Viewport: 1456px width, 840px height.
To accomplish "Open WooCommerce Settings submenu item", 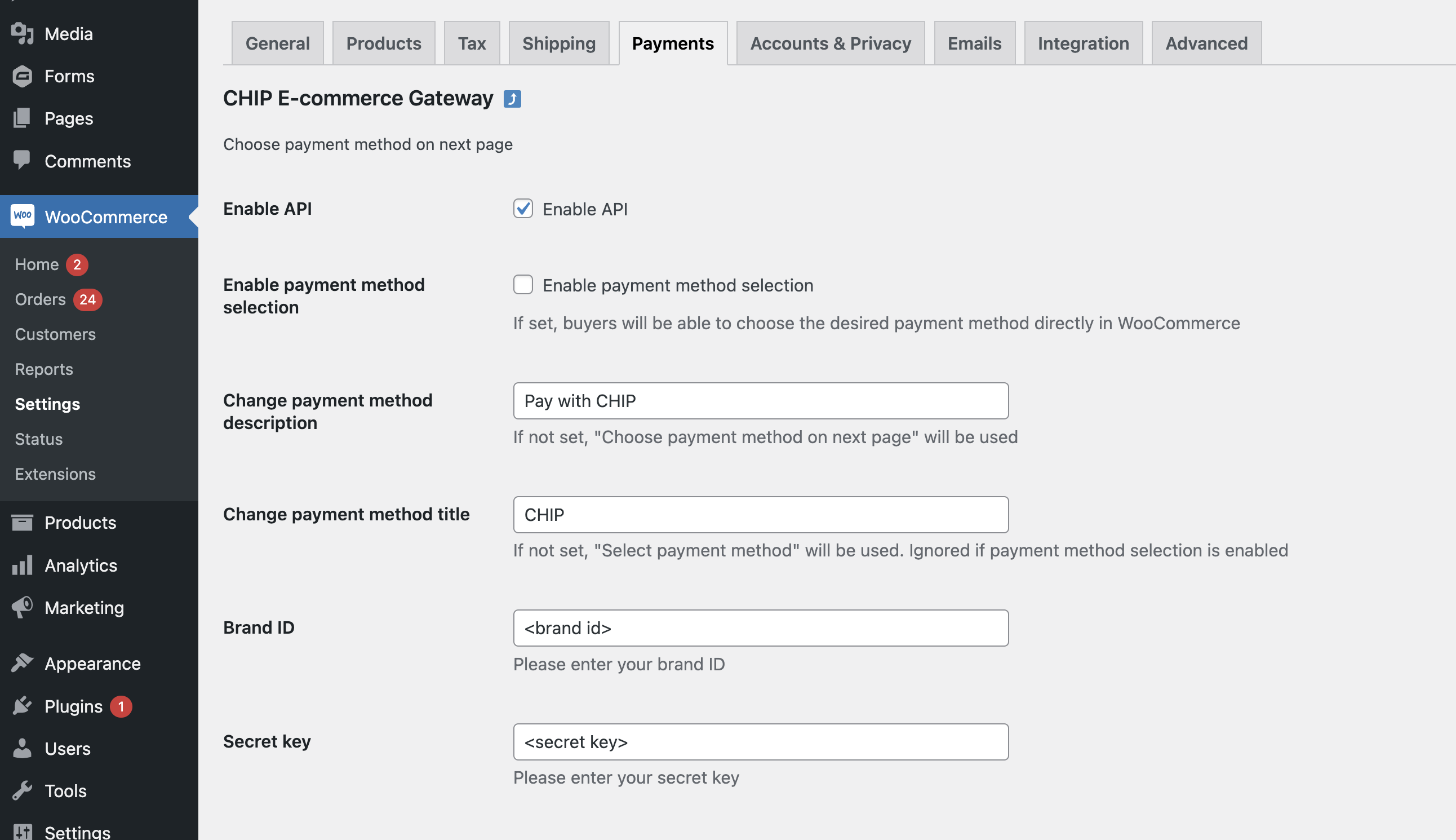I will pos(47,404).
